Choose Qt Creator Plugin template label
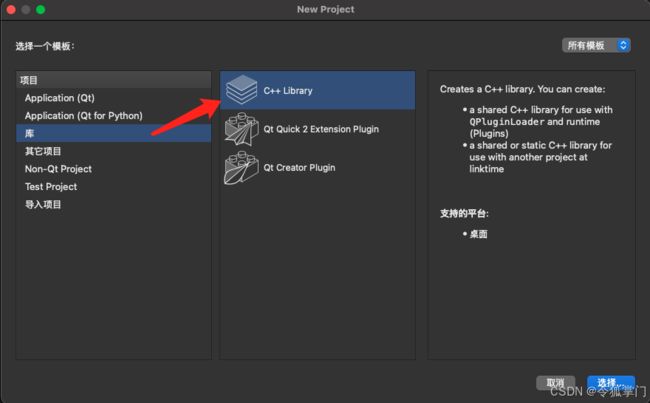650x403 pixels. (x=299, y=168)
